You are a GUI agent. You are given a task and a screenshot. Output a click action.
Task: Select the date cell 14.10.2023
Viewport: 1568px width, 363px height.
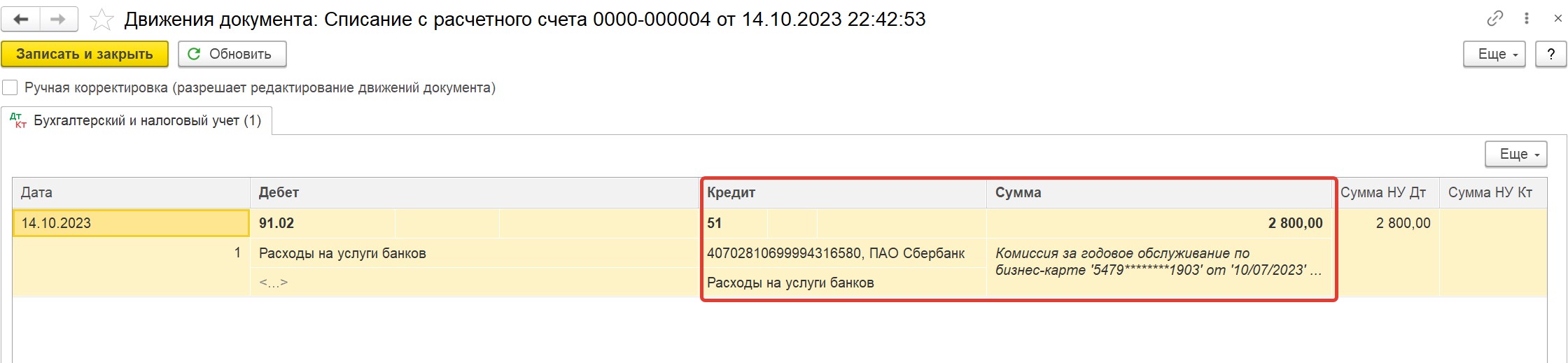pos(131,223)
